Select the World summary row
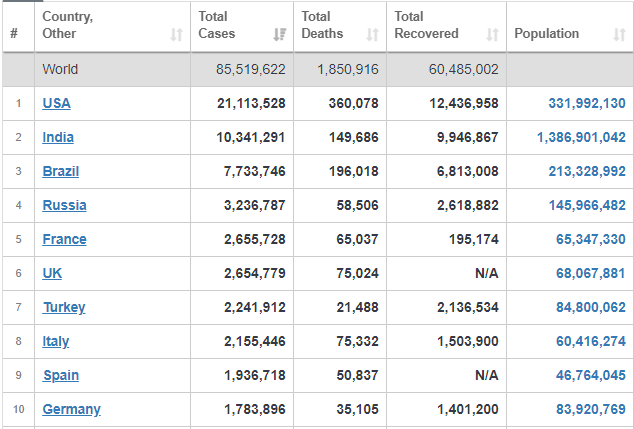Image resolution: width=634 pixels, height=429 pixels. pyautogui.click(x=318, y=69)
